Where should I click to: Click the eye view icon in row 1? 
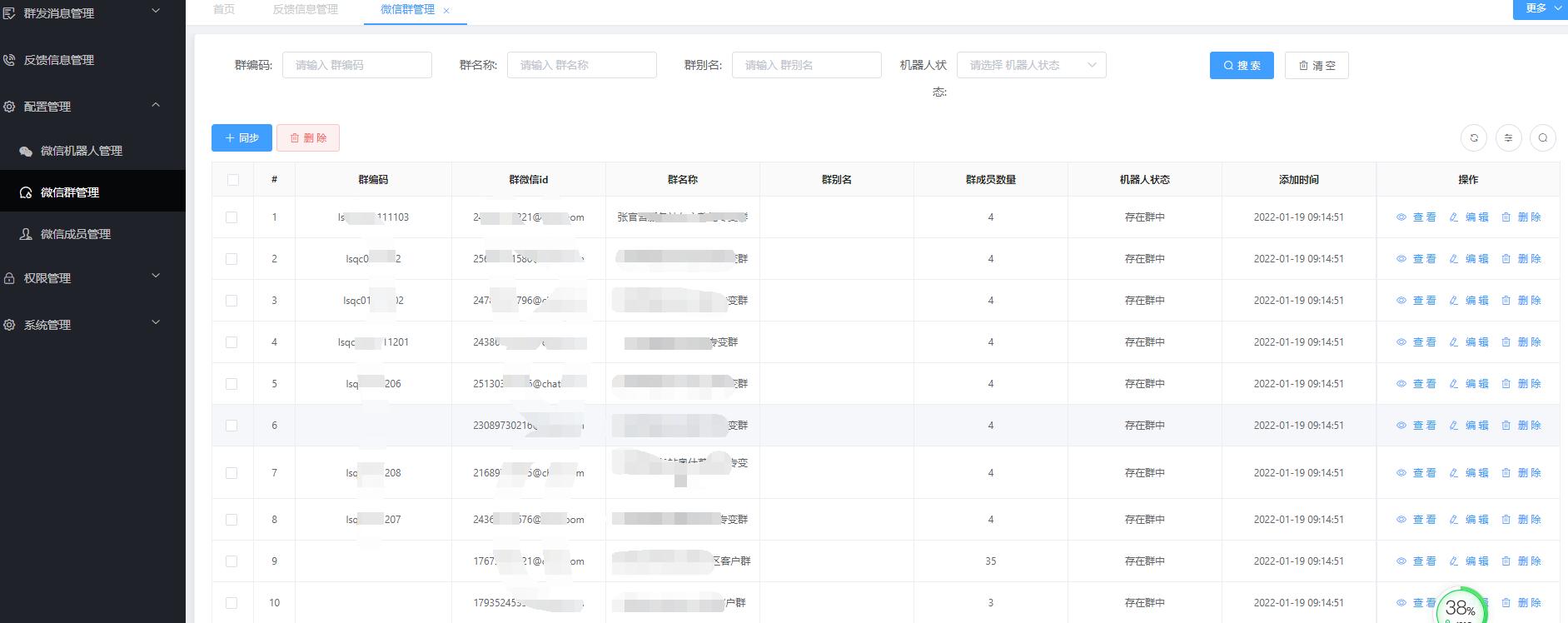click(x=1401, y=217)
